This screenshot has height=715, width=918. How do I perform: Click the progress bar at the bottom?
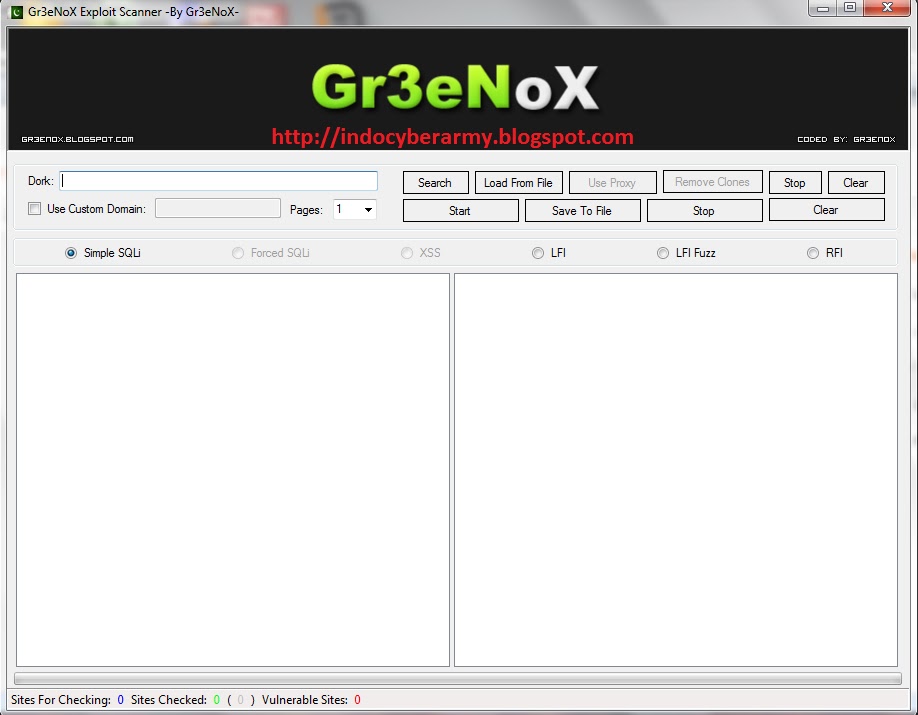[458, 678]
